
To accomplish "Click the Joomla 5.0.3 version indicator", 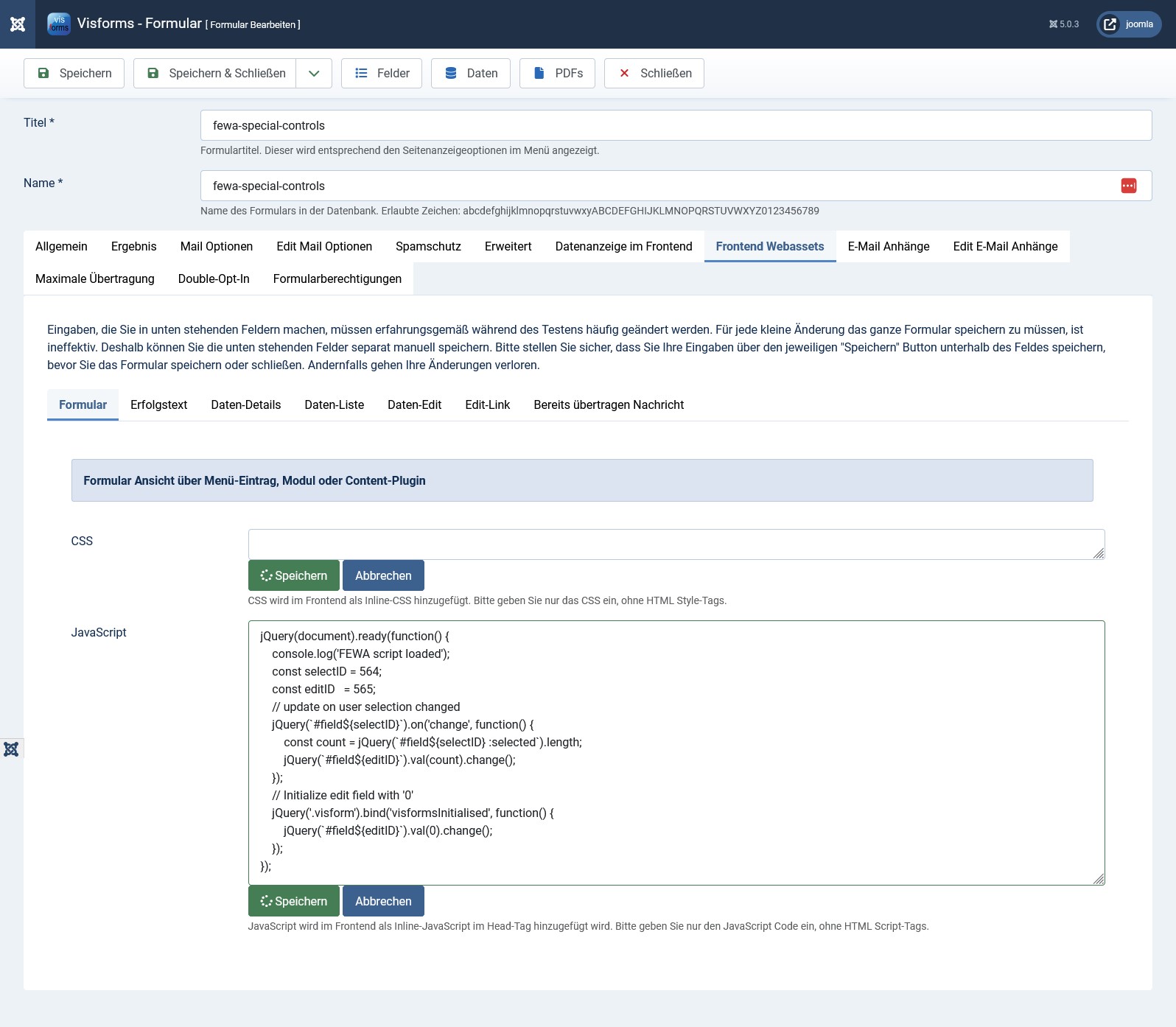I will (x=1063, y=24).
